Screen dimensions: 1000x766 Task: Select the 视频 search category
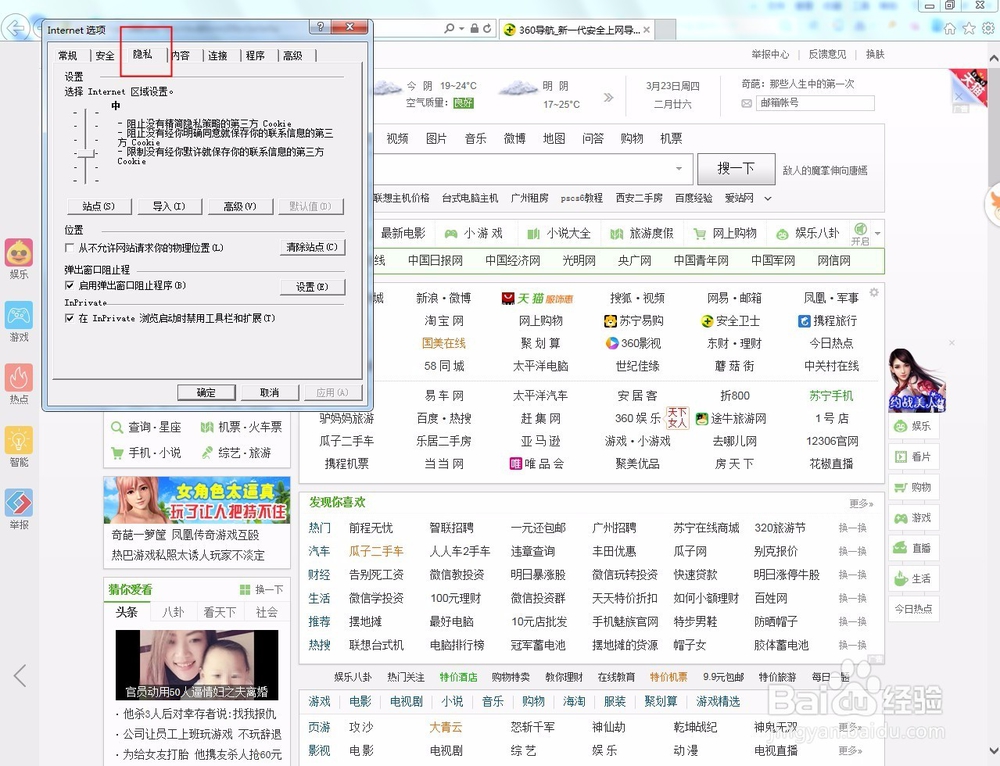[x=397, y=138]
